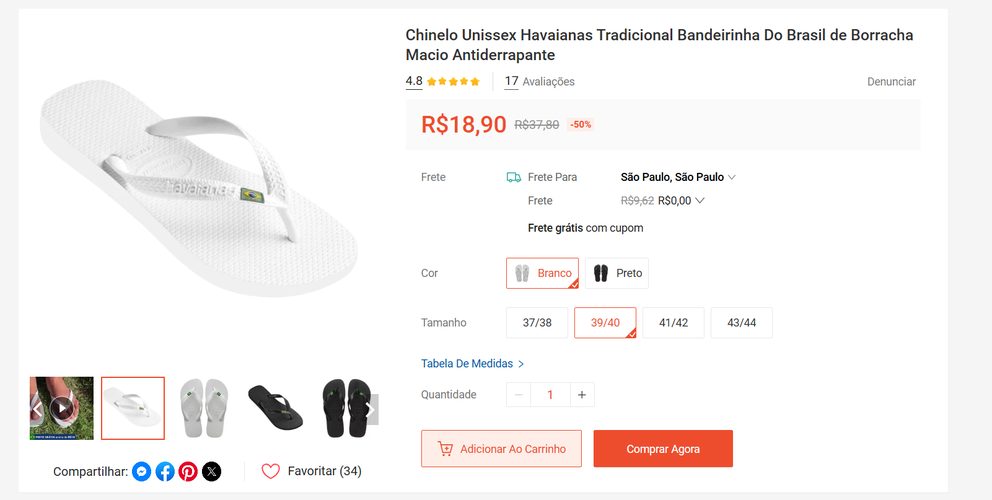Screen dimensions: 992x500
Task: View the 17 Avaliações reviews
Action: coord(540,82)
